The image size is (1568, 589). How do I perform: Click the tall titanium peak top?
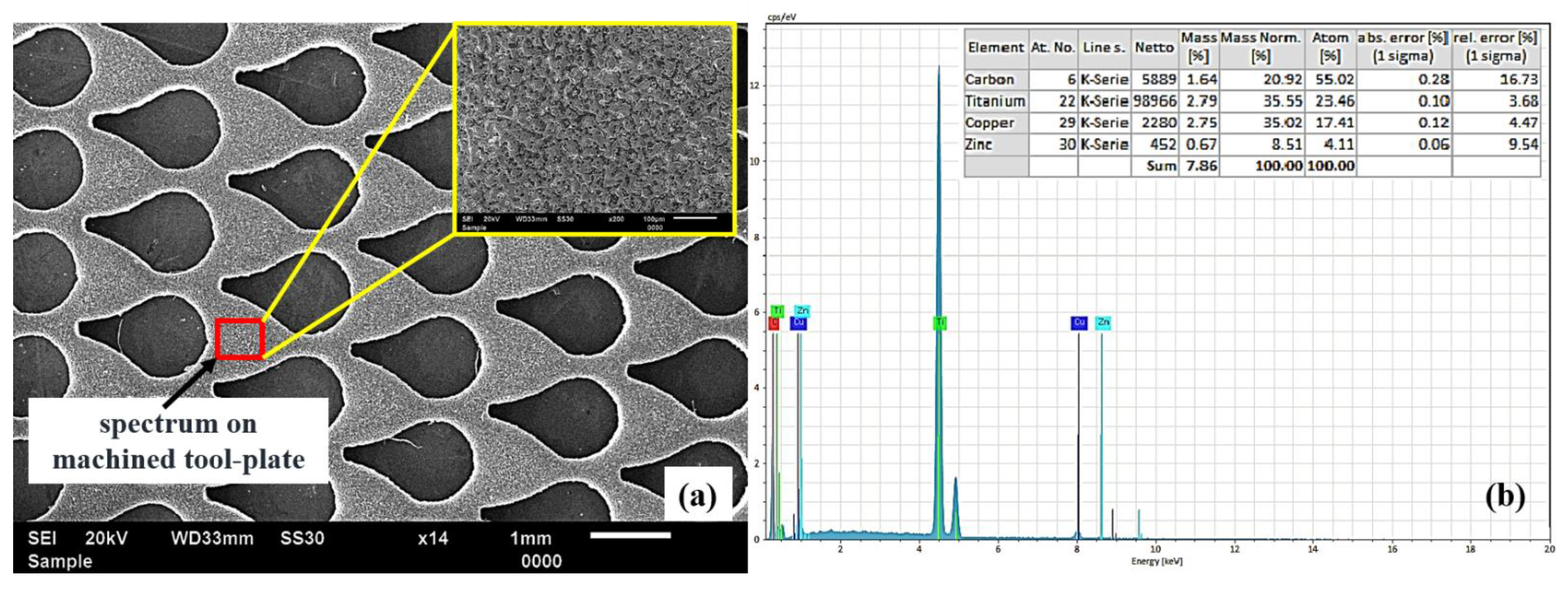(x=939, y=68)
